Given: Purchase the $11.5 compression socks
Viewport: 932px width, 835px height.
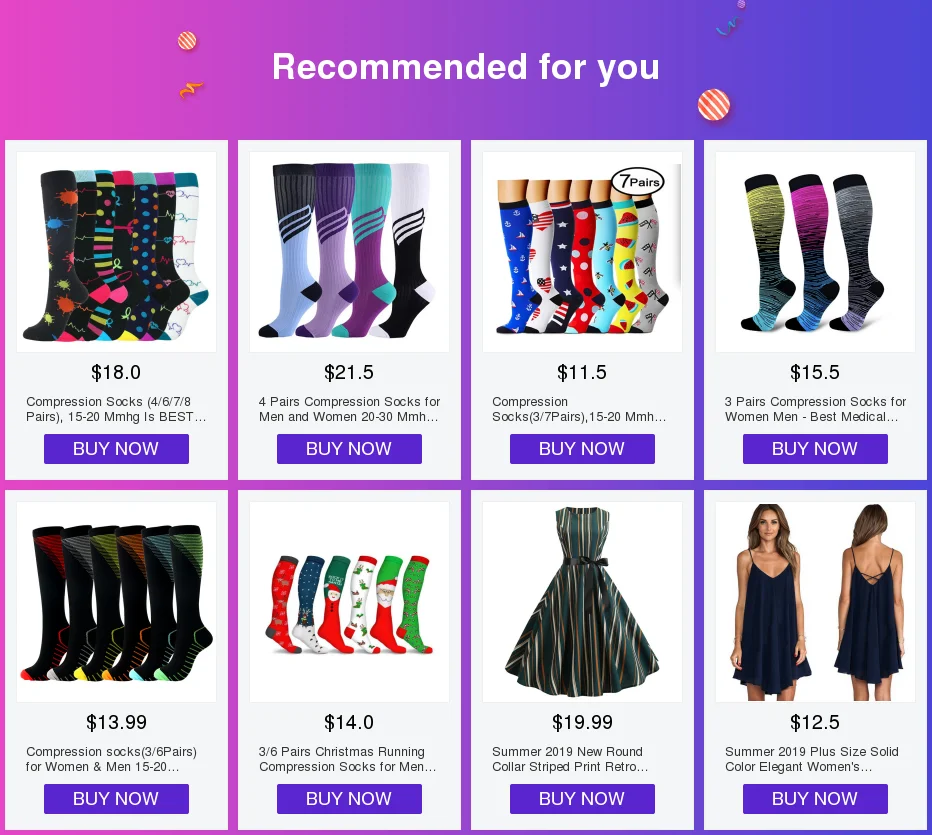Looking at the screenshot, I should pyautogui.click(x=582, y=449).
